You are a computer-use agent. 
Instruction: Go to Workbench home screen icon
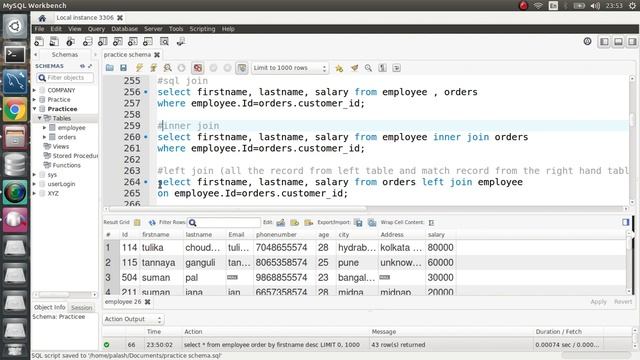42,18
